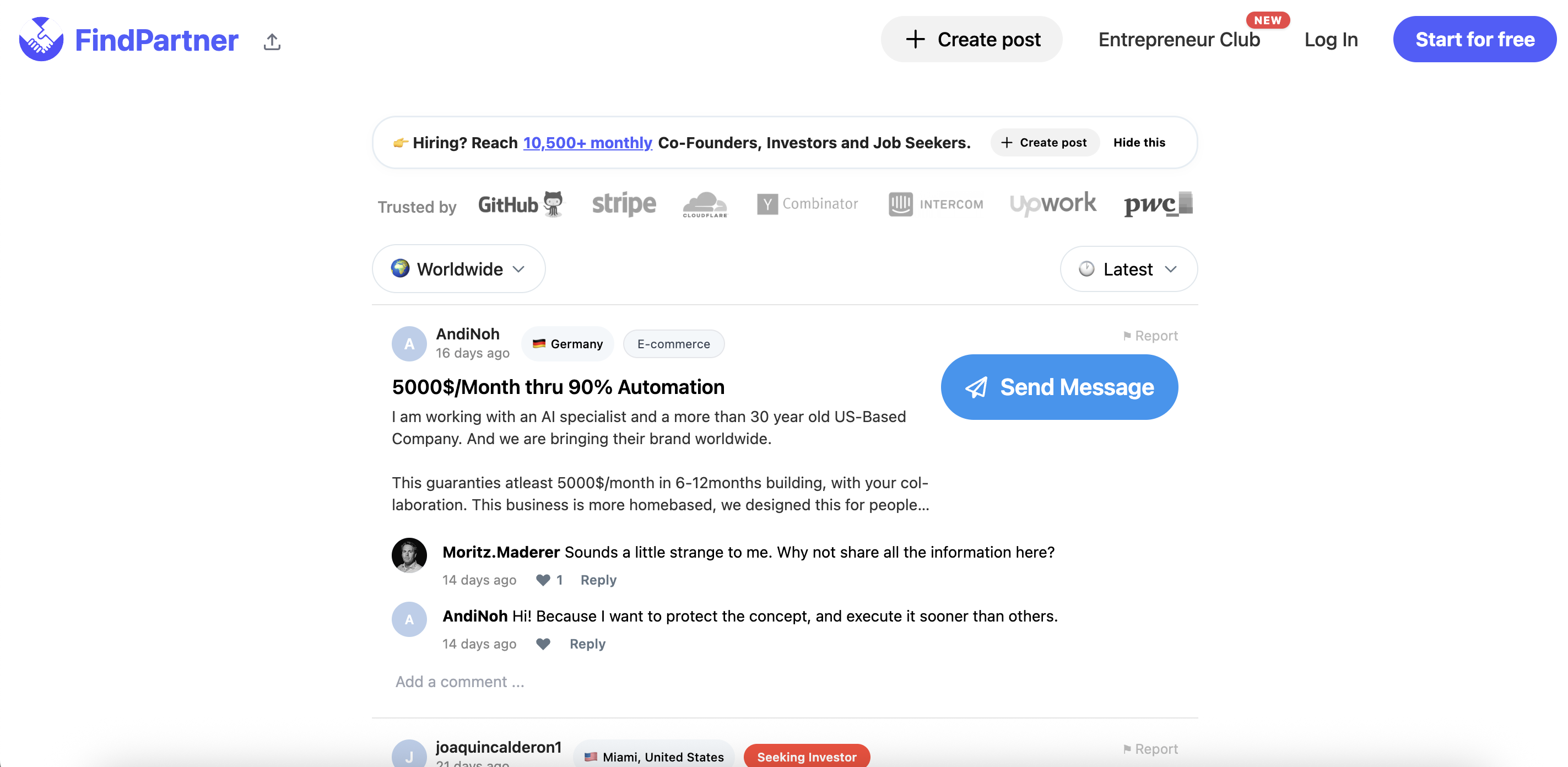Open Moritz.Maderer's profile name
The image size is (1568, 767).
click(501, 552)
